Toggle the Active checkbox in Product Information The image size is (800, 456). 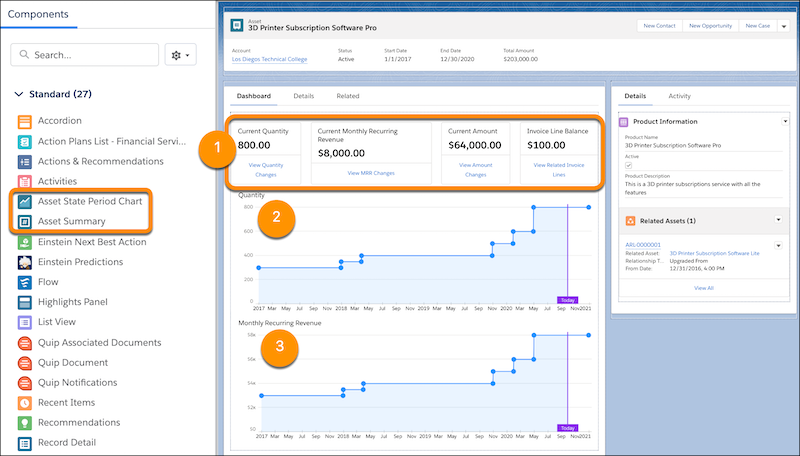pos(629,165)
